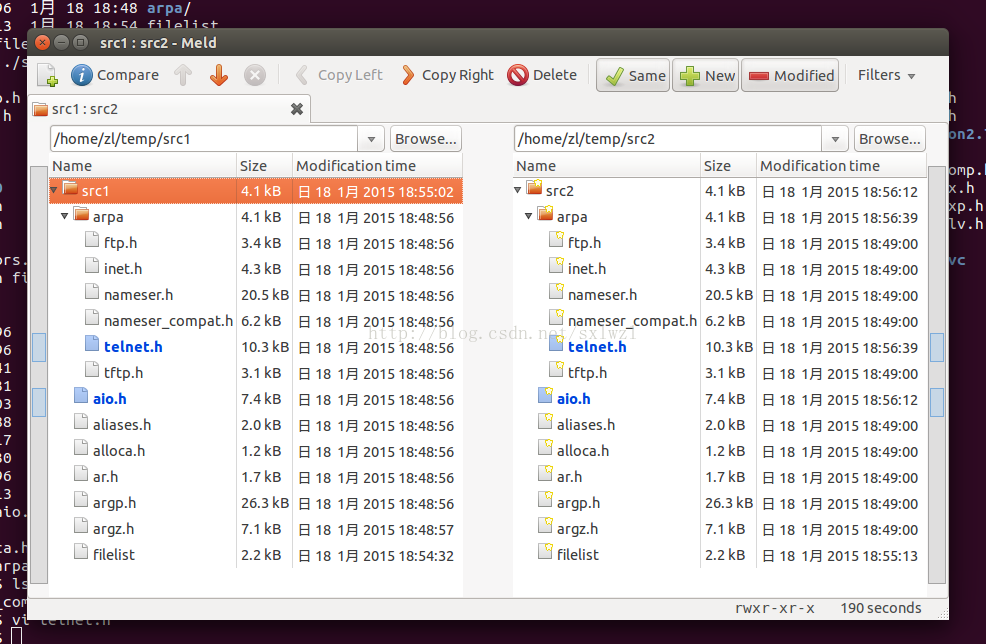Viewport: 986px width, 644px height.
Task: Toggle the Same files filter
Action: 633,75
